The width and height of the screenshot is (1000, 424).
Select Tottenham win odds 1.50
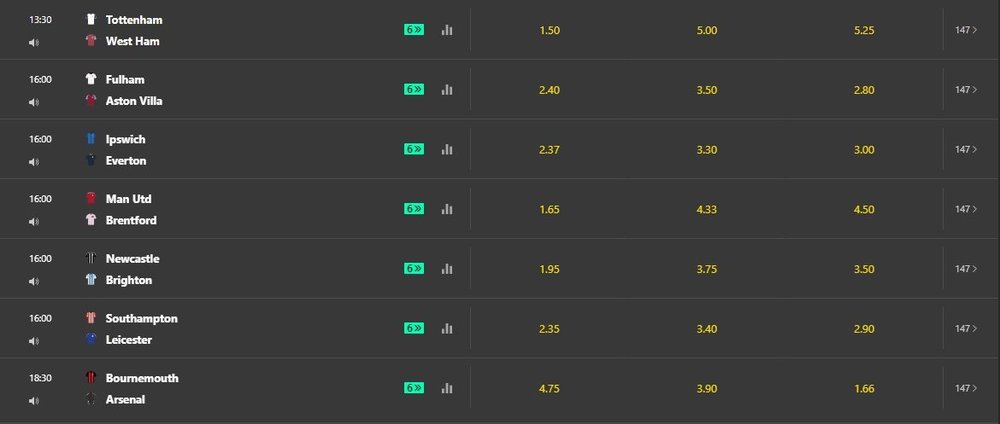[x=549, y=31]
